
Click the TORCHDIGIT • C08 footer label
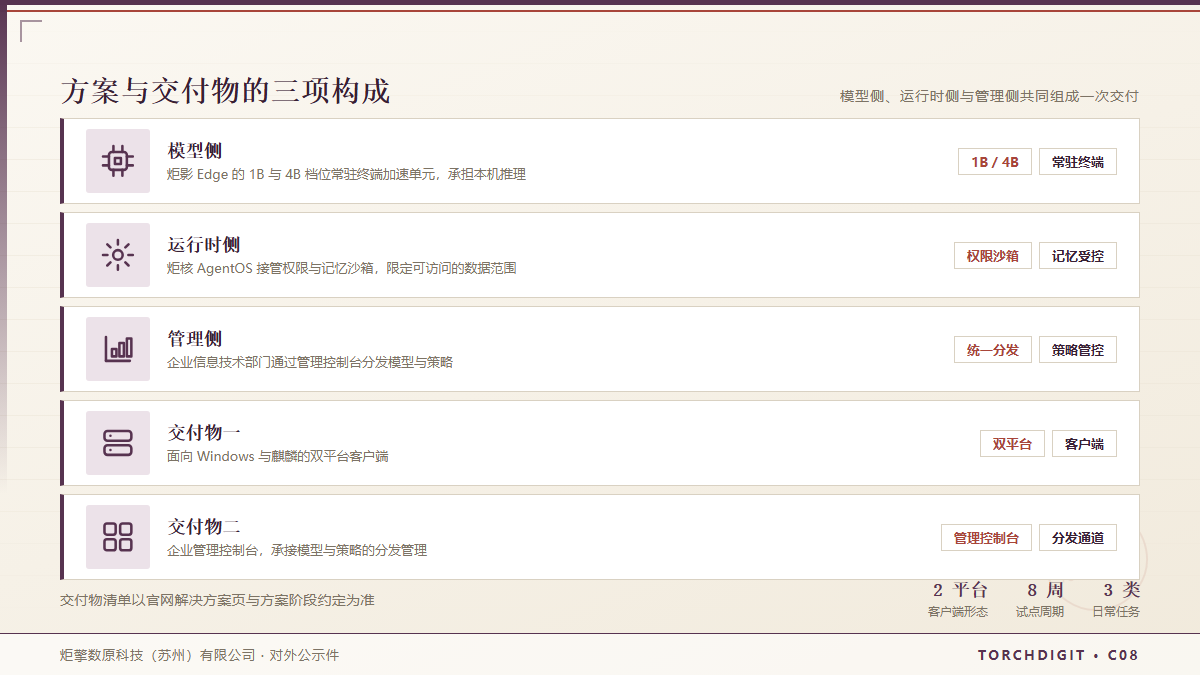(x=1058, y=656)
